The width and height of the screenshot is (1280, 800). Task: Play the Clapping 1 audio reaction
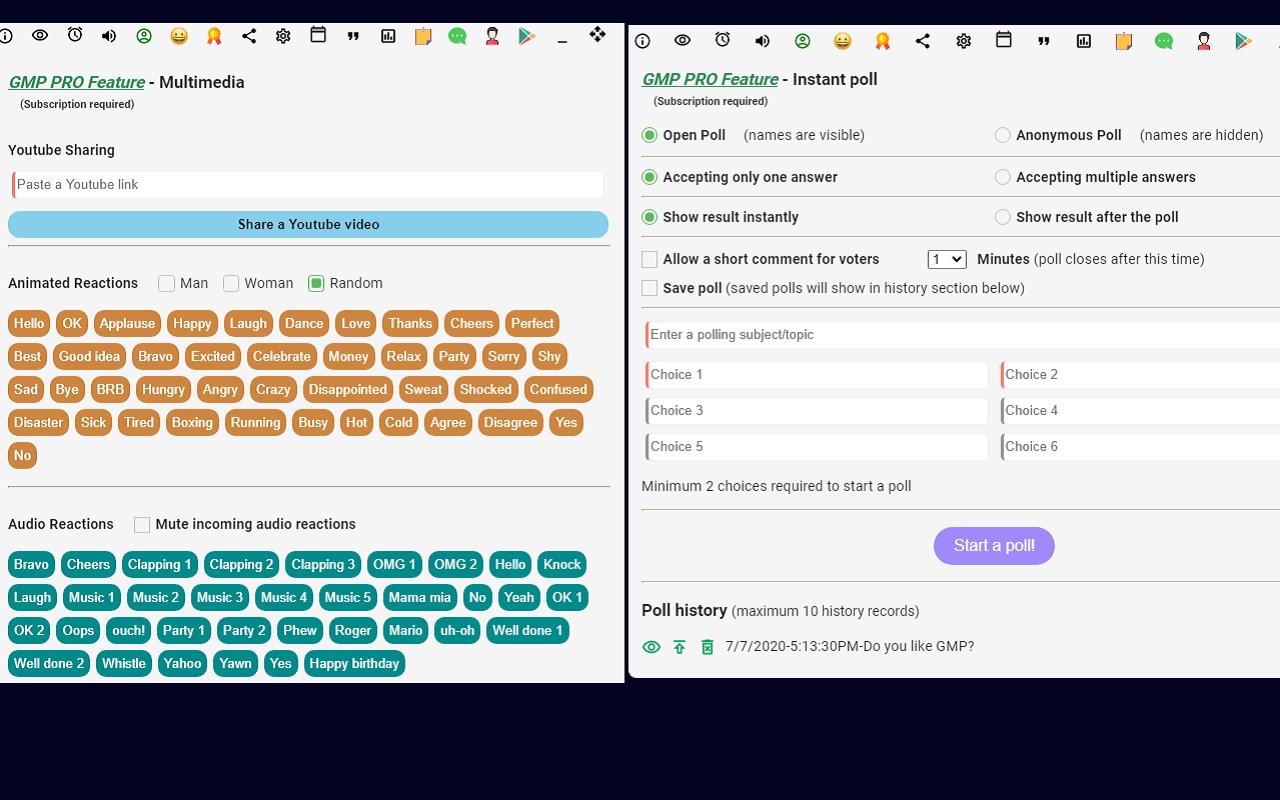[160, 565]
